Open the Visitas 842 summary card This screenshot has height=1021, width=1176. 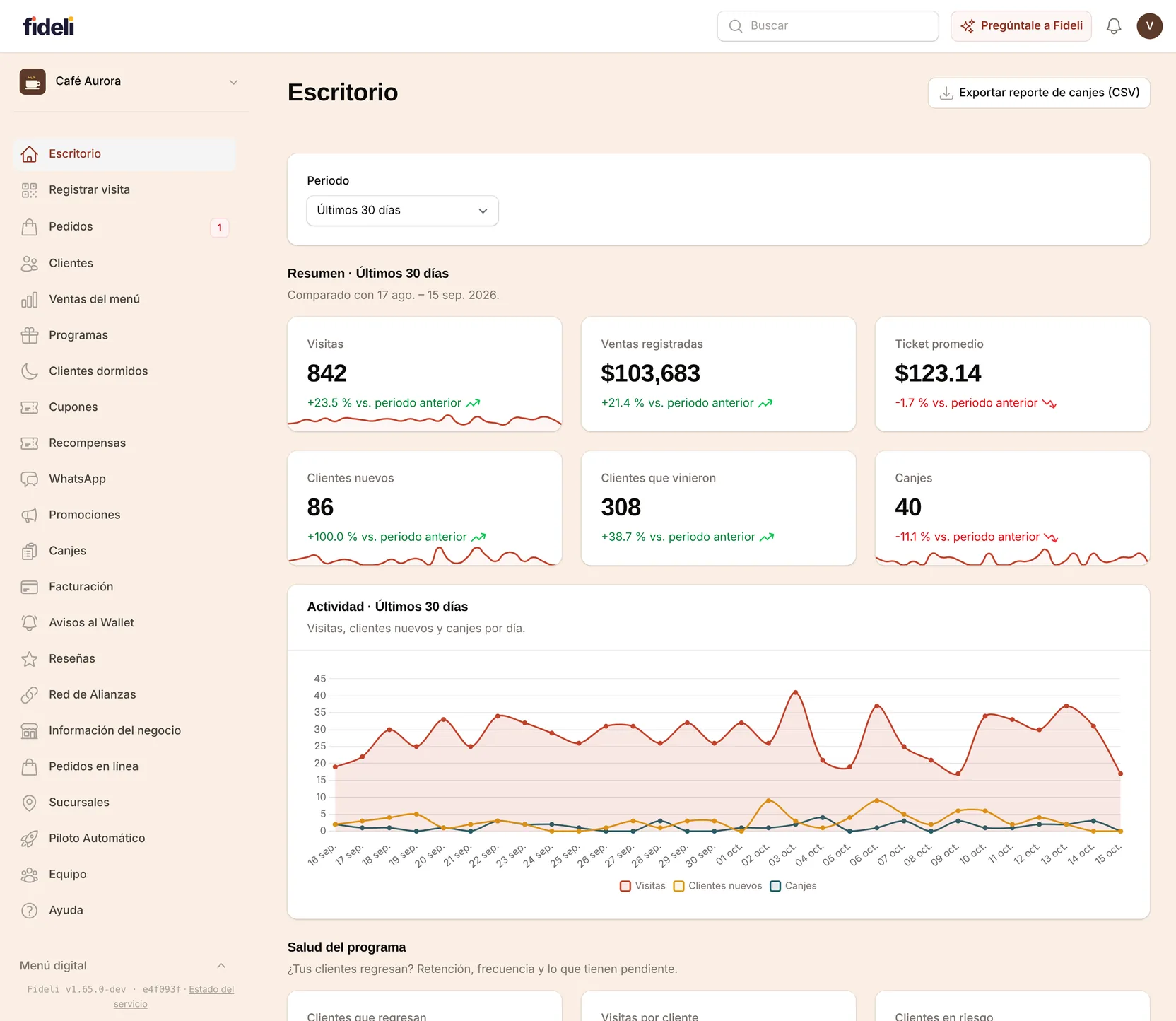[425, 374]
